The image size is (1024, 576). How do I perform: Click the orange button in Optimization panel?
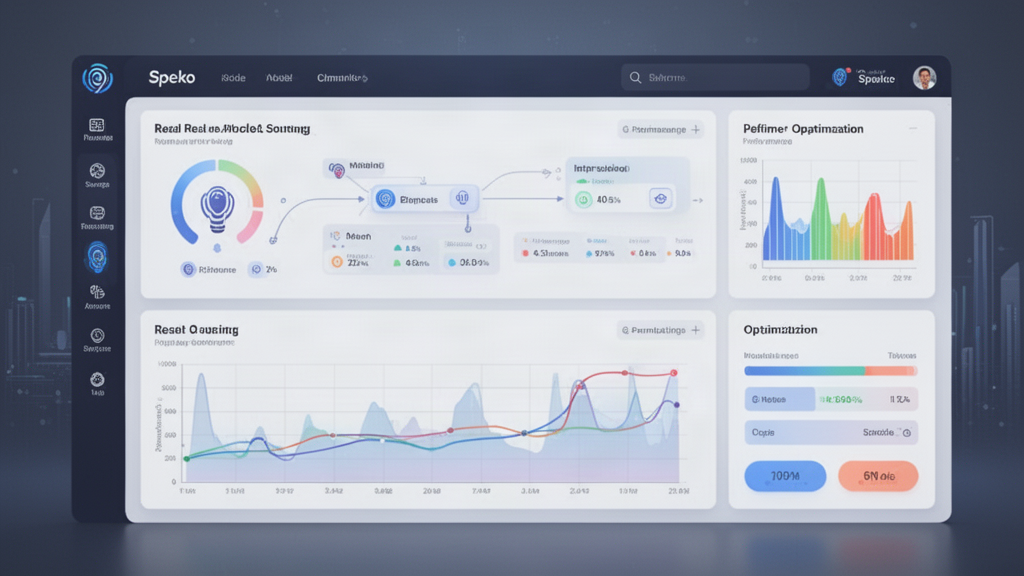click(878, 476)
